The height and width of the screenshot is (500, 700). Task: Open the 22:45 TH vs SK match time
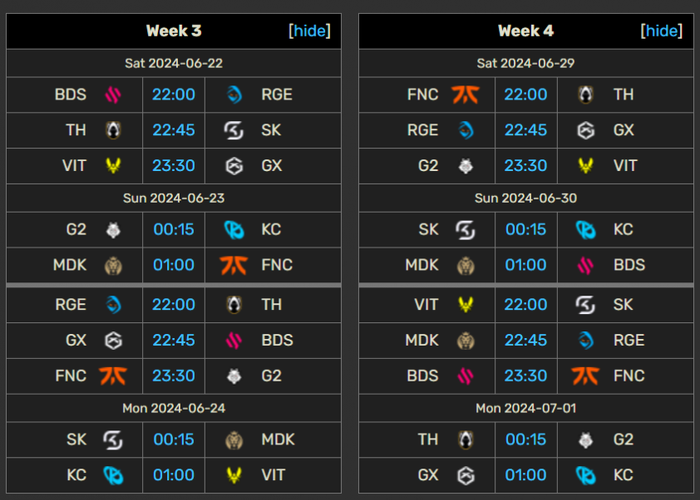click(174, 130)
